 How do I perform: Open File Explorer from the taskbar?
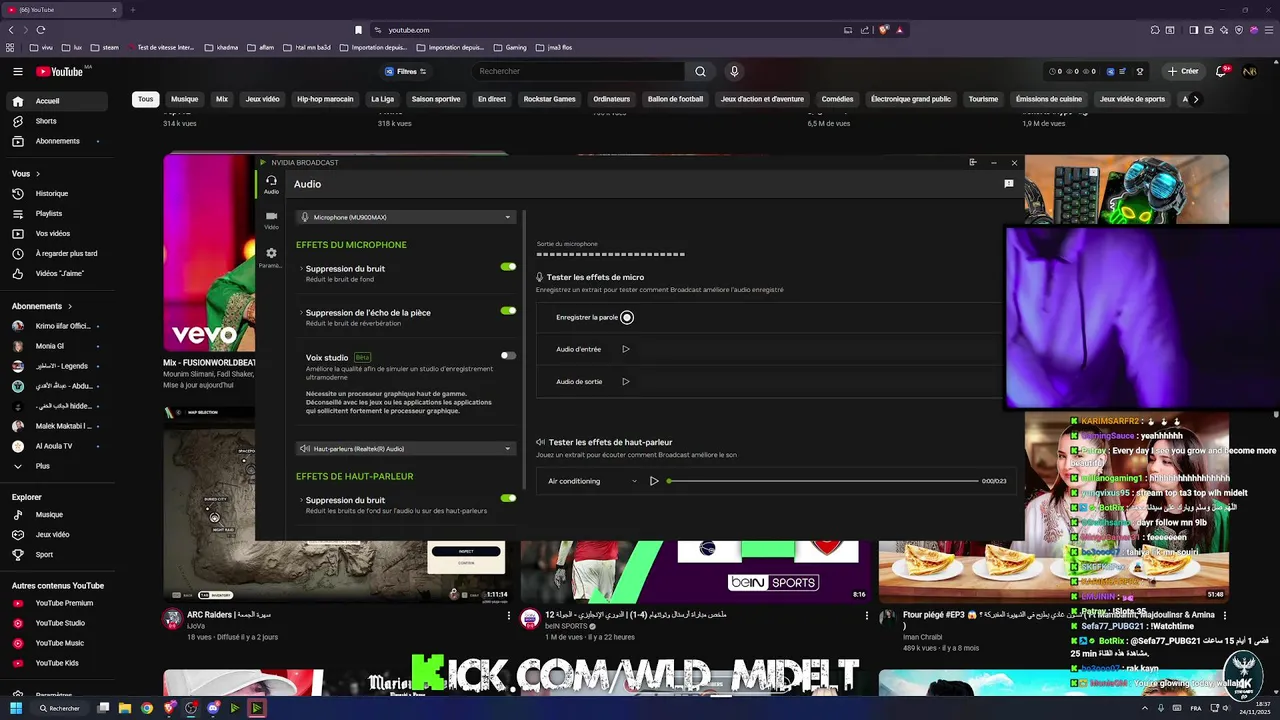125,708
